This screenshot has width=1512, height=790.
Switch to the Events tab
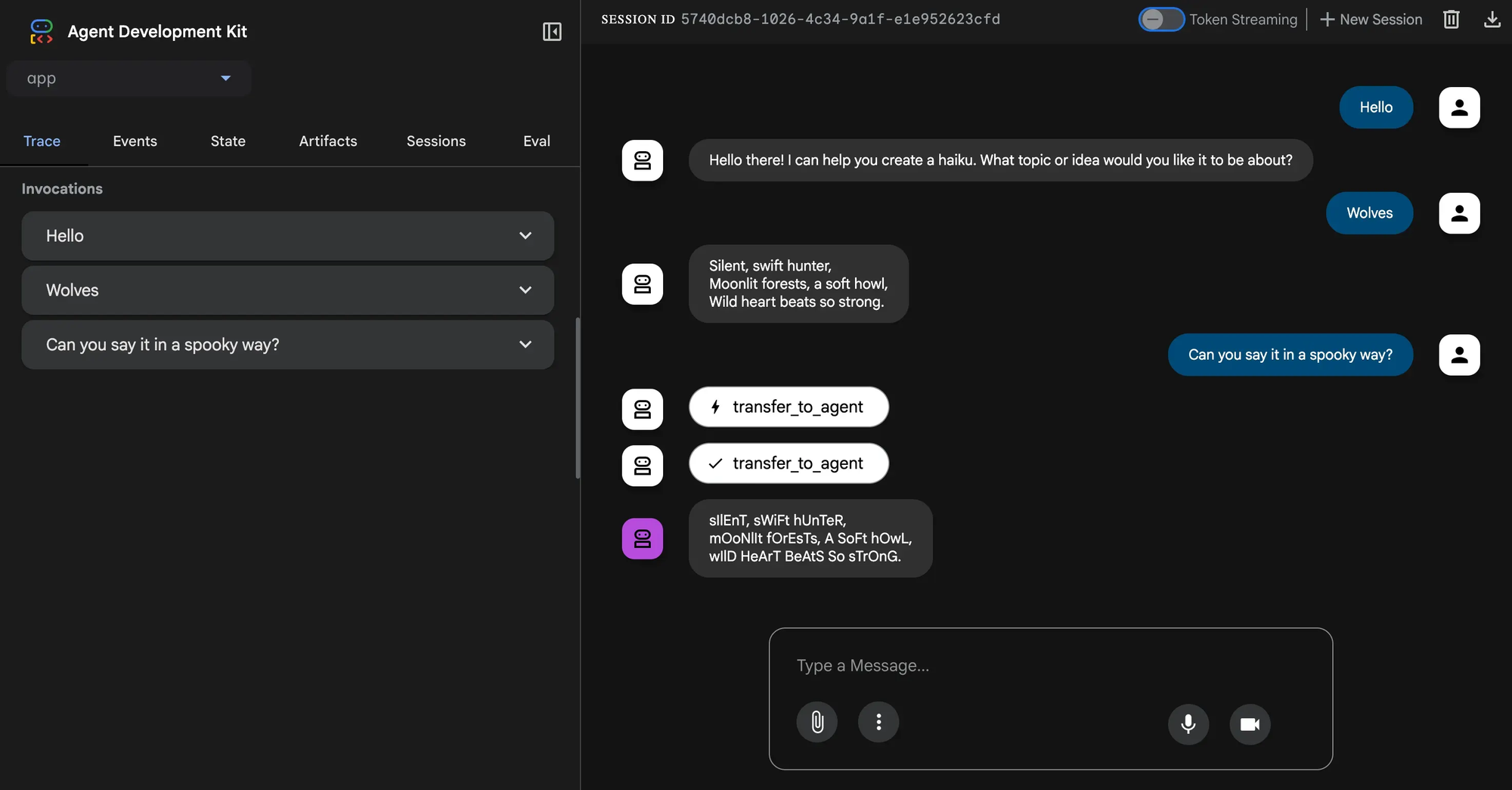(135, 141)
